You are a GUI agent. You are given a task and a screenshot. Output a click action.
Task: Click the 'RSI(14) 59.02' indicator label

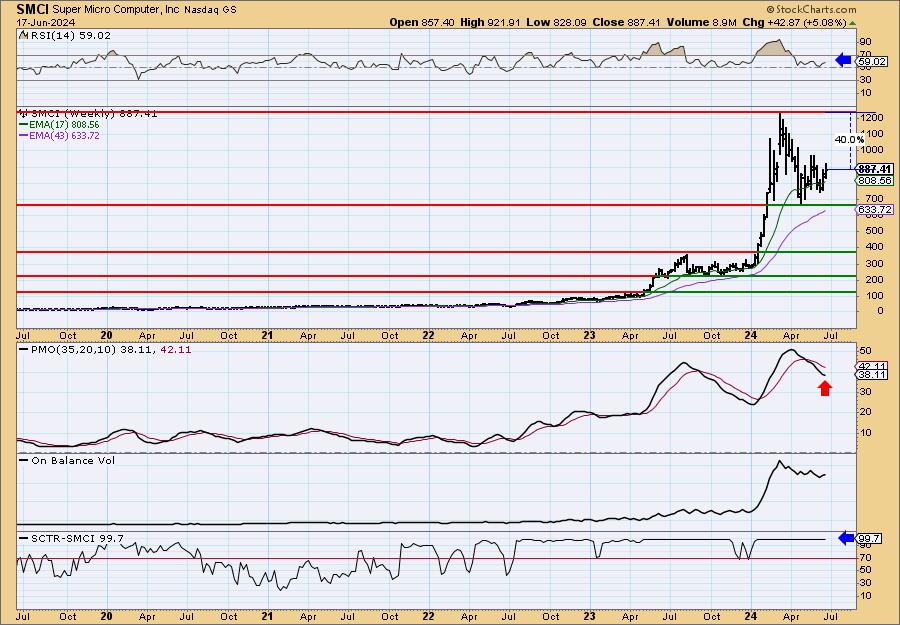tap(71, 36)
